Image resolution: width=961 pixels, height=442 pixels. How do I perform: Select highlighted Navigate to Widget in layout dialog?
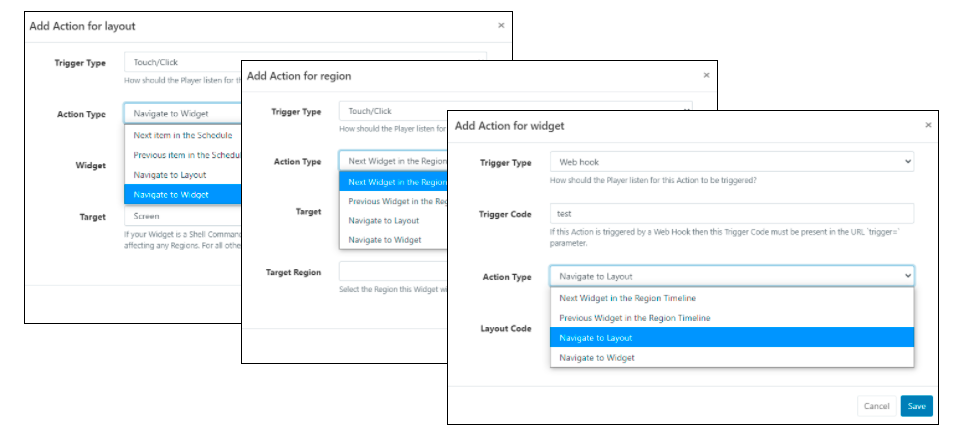(x=183, y=194)
